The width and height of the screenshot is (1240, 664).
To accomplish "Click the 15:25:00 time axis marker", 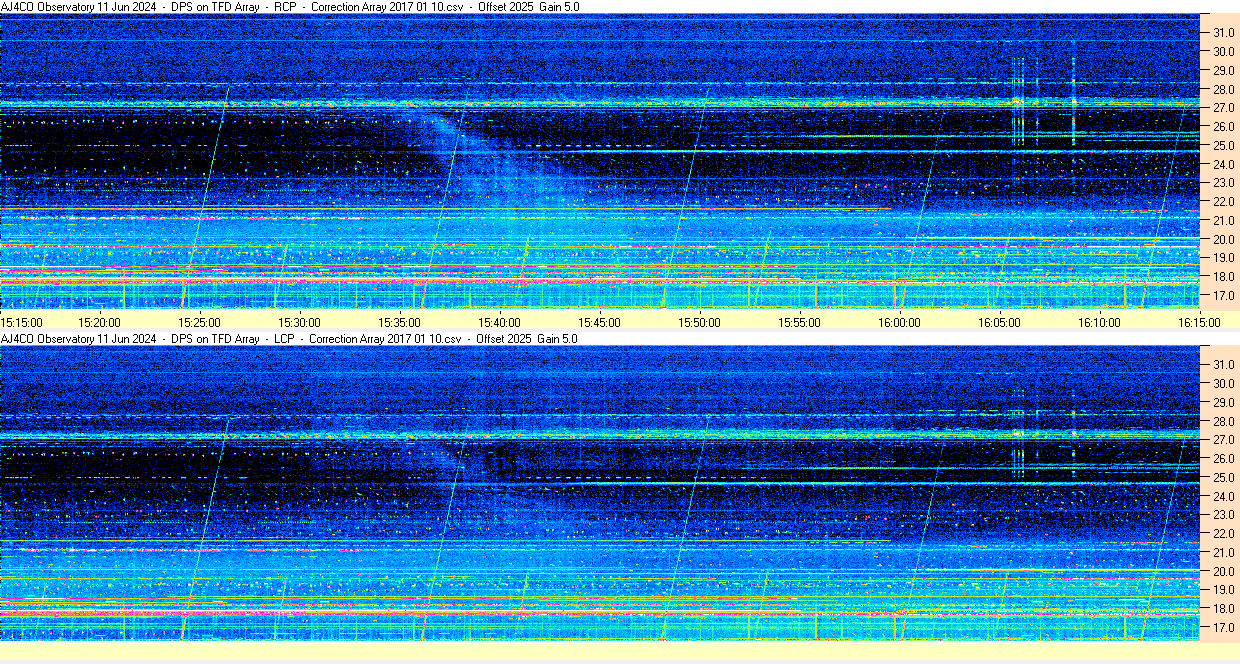I will (x=199, y=322).
